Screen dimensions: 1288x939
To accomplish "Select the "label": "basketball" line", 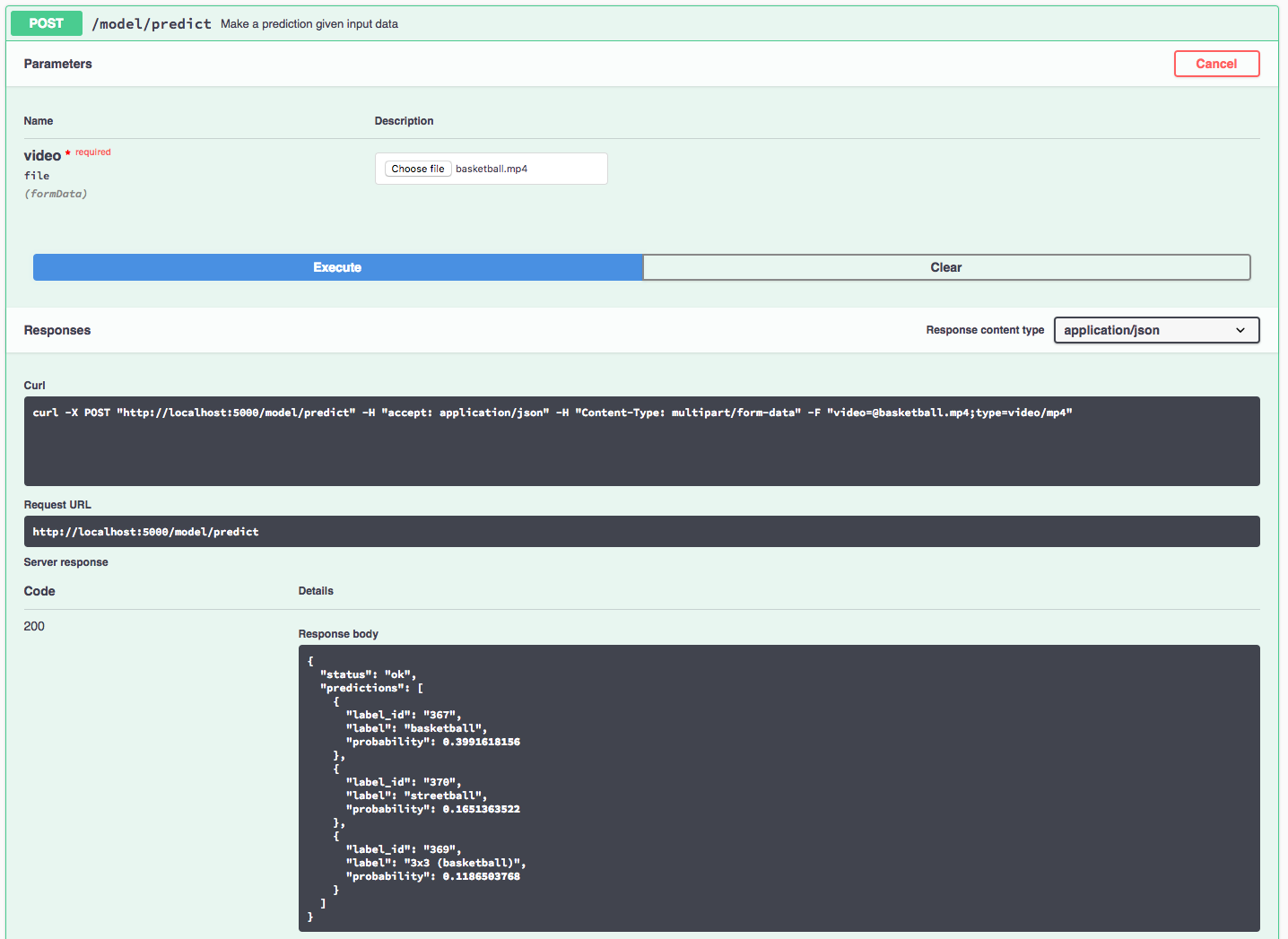I will 417,728.
